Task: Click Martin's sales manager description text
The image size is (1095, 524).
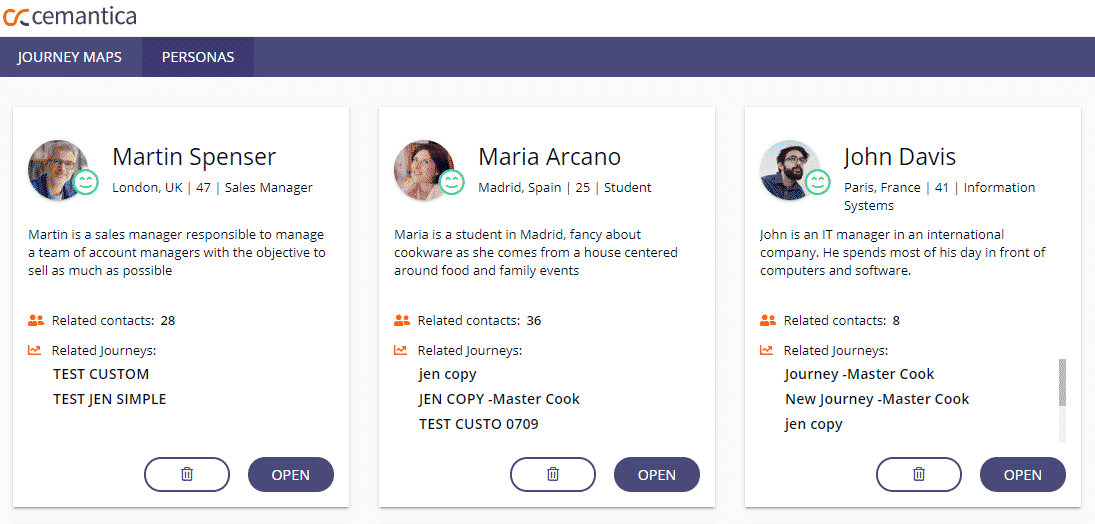Action: pyautogui.click(x=177, y=252)
